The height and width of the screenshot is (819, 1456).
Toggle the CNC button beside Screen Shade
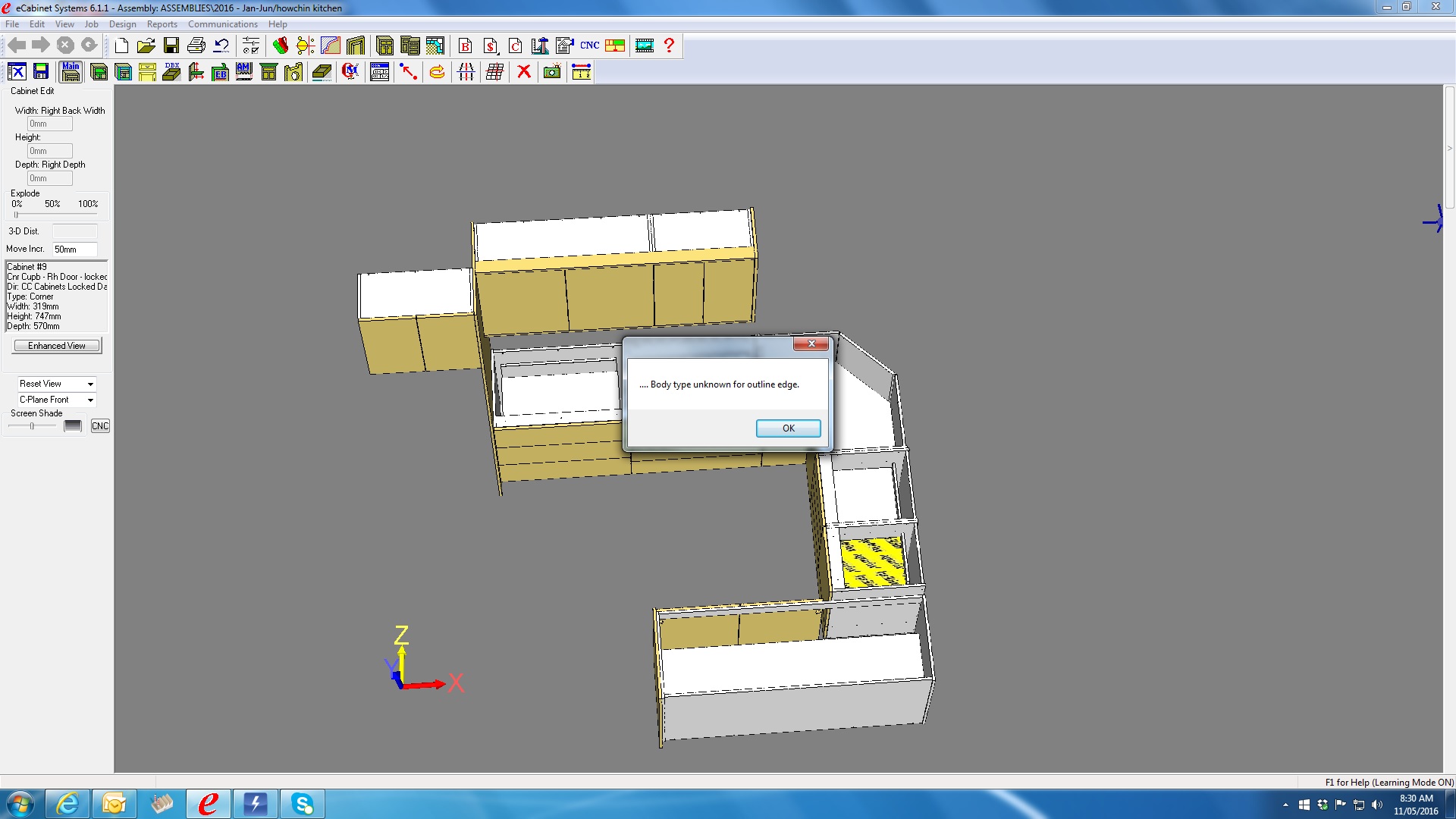pyautogui.click(x=100, y=426)
